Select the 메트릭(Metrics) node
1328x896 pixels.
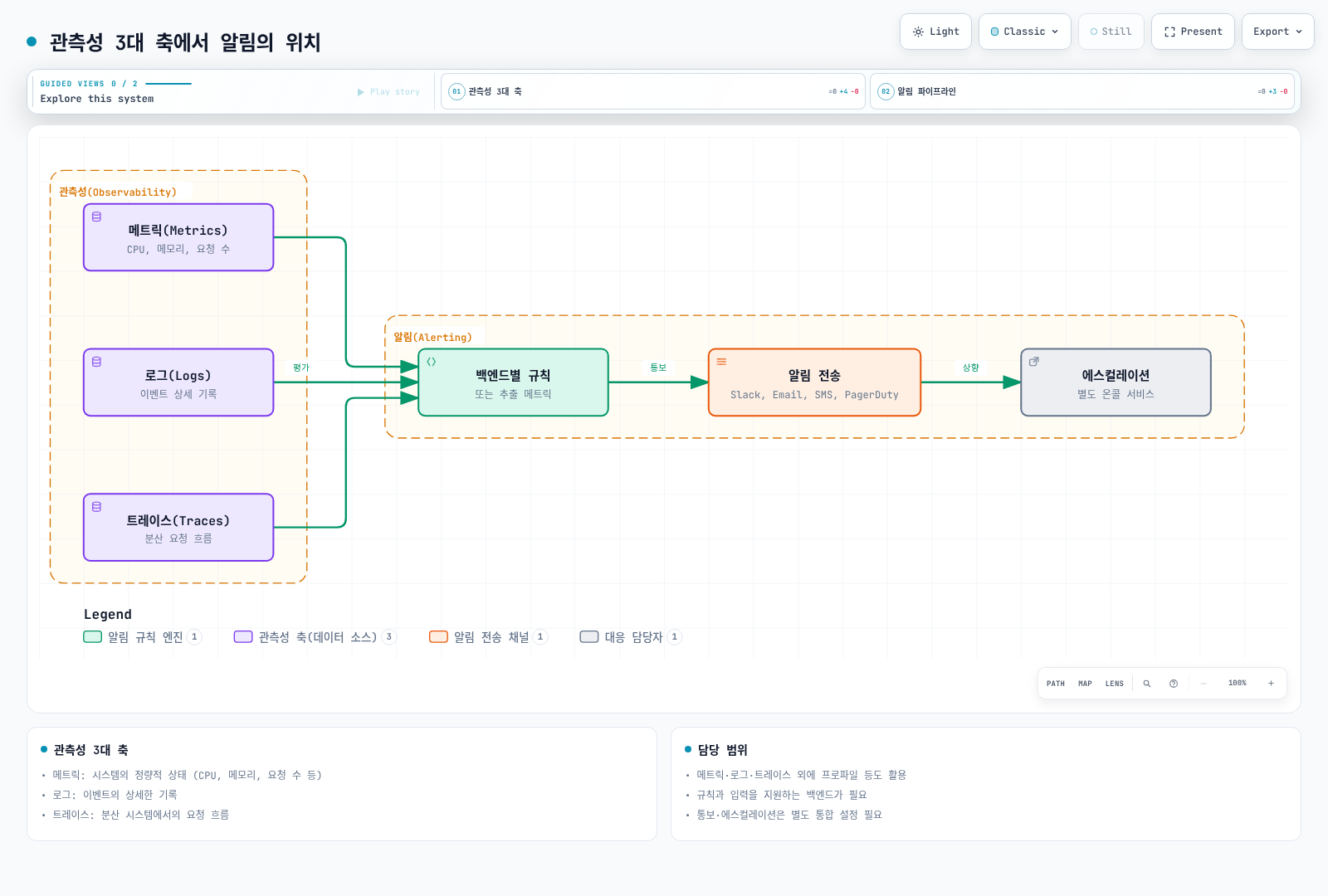(178, 237)
